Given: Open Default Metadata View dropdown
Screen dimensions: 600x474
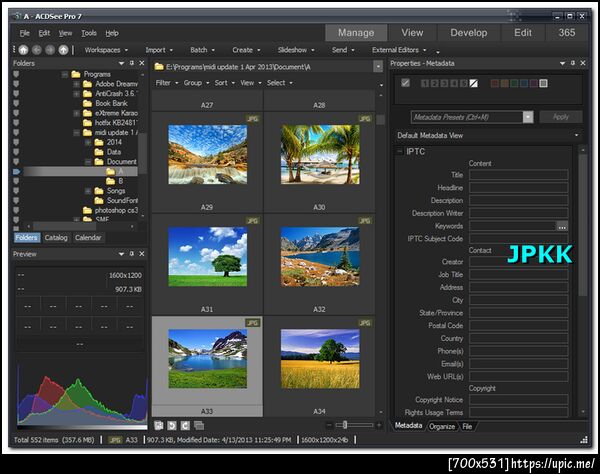Looking at the screenshot, I should pyautogui.click(x=576, y=135).
